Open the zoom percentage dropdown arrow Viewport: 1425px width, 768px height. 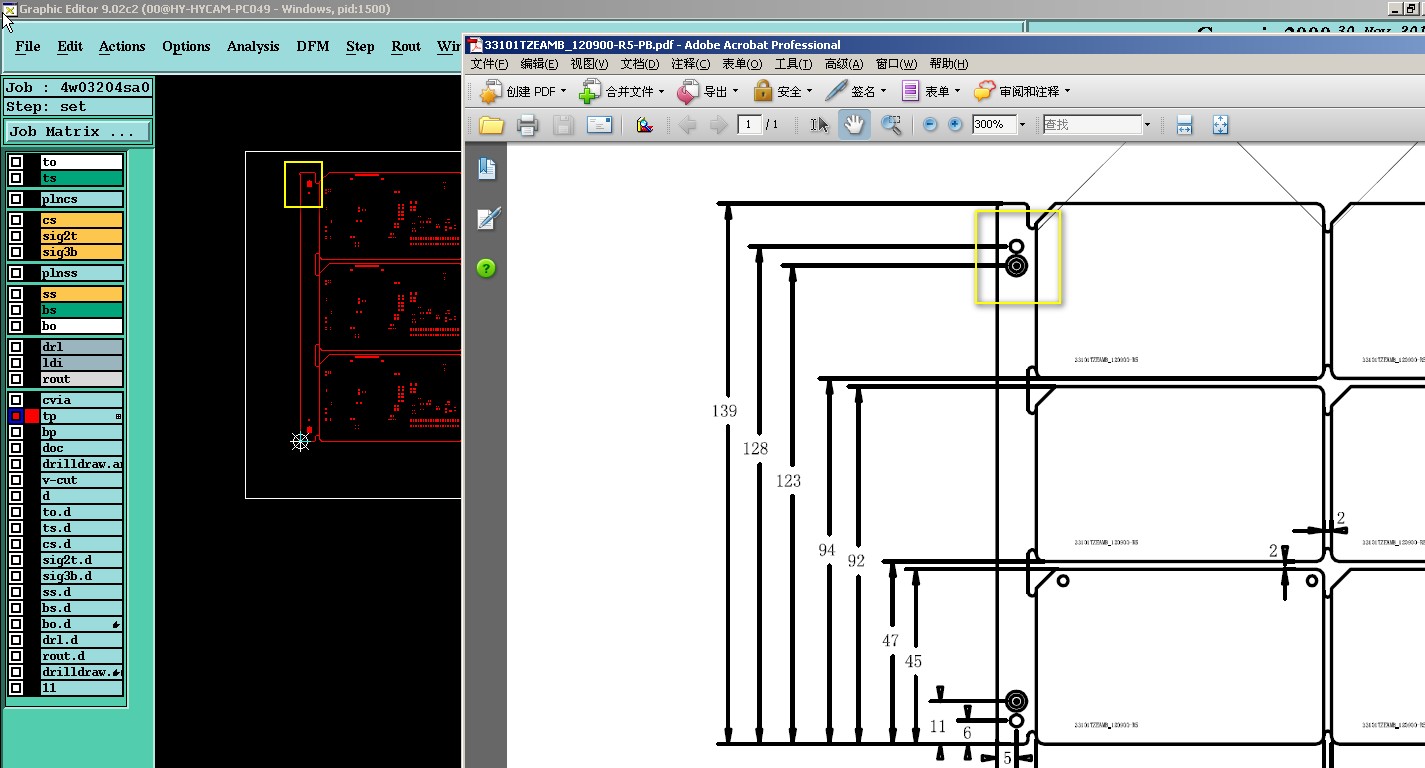[1023, 125]
